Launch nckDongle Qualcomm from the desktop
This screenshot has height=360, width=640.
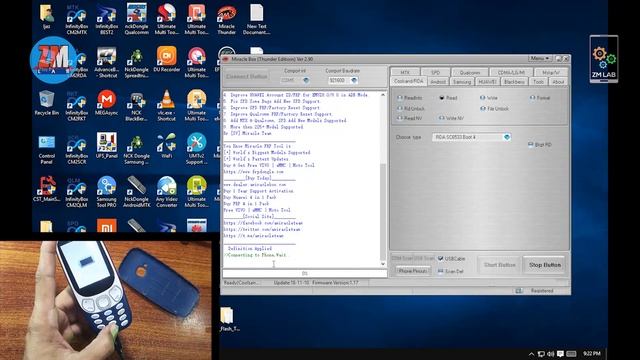coord(136,20)
